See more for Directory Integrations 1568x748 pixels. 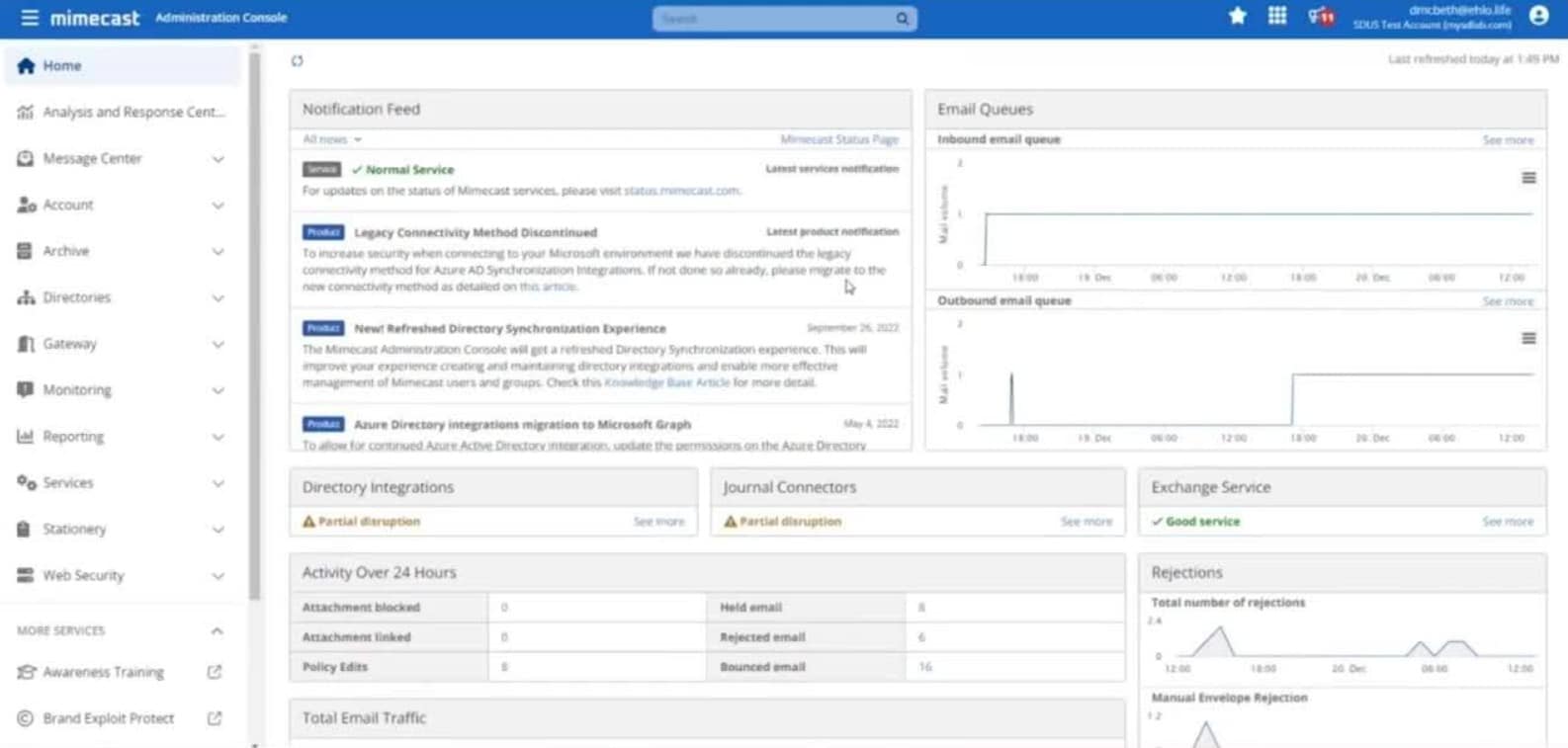pyautogui.click(x=658, y=522)
